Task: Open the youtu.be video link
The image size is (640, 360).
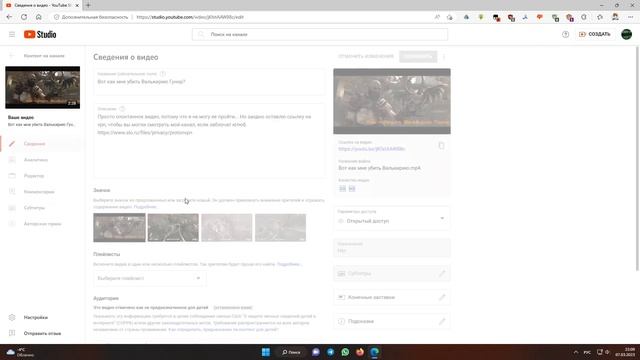Action: [371, 149]
